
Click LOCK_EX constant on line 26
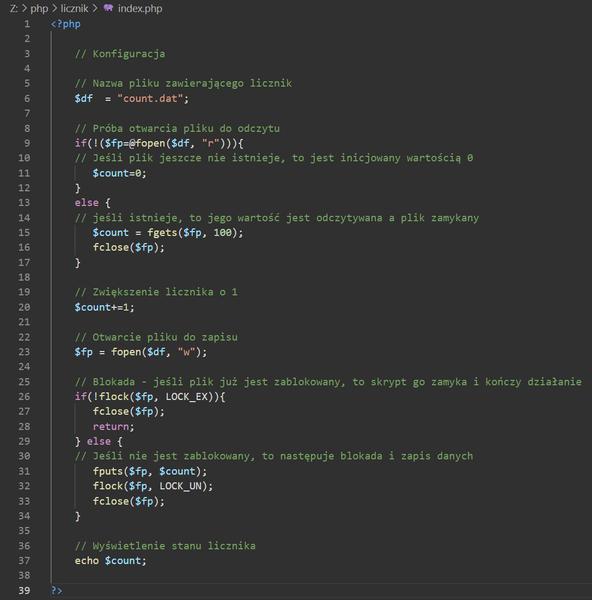click(187, 396)
